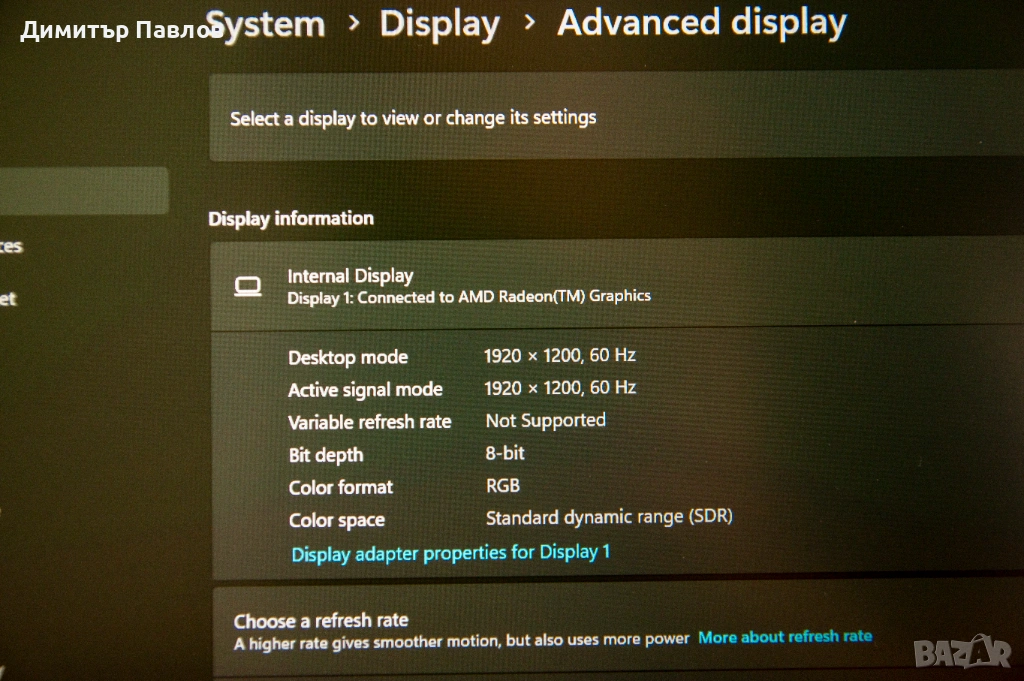The width and height of the screenshot is (1024, 681).
Task: Click the Variable refresh rate Not Supported value
Action: (x=545, y=421)
